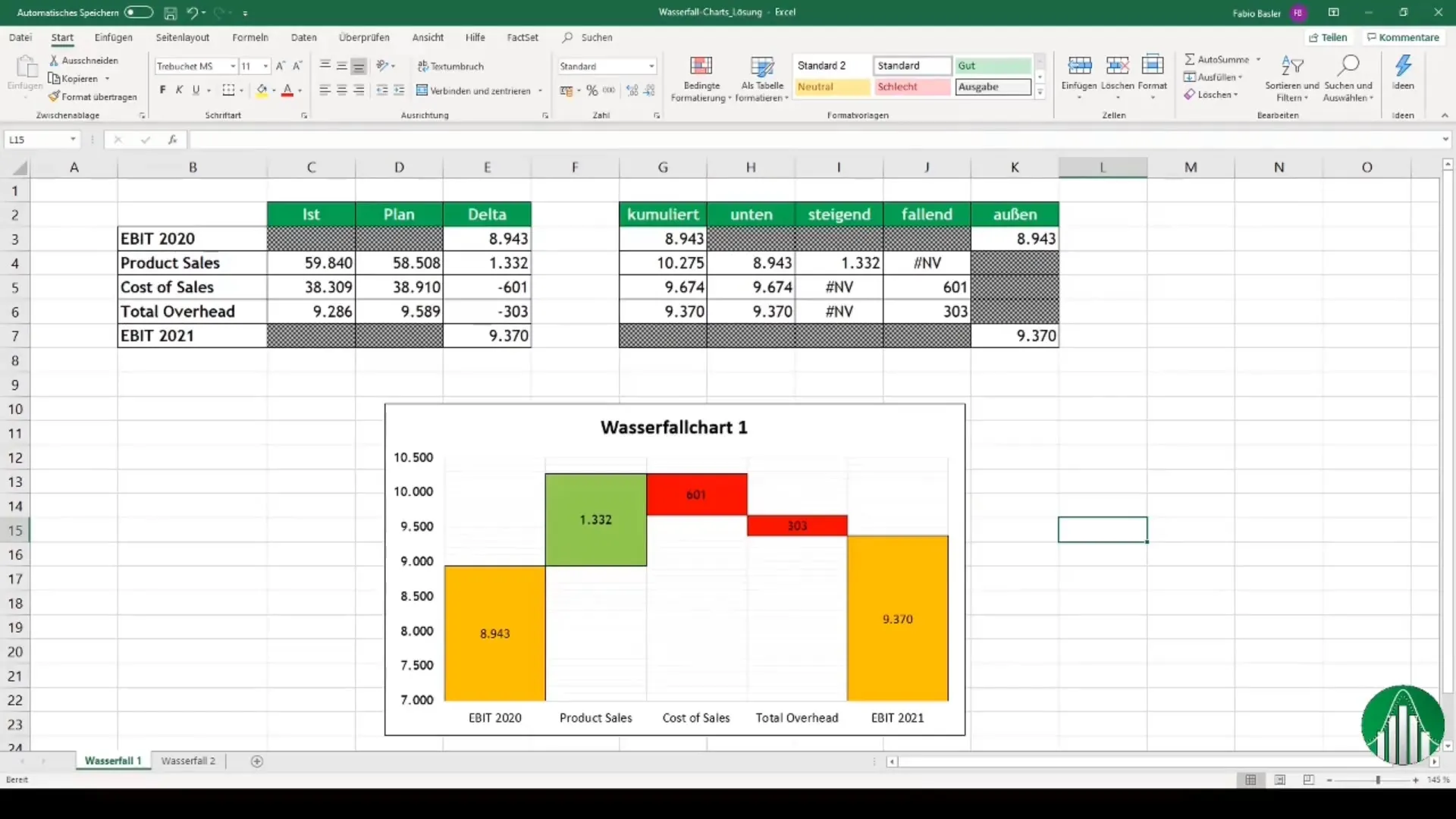The height and width of the screenshot is (819, 1456).
Task: Select the Schlecht cell style
Action: 912,86
